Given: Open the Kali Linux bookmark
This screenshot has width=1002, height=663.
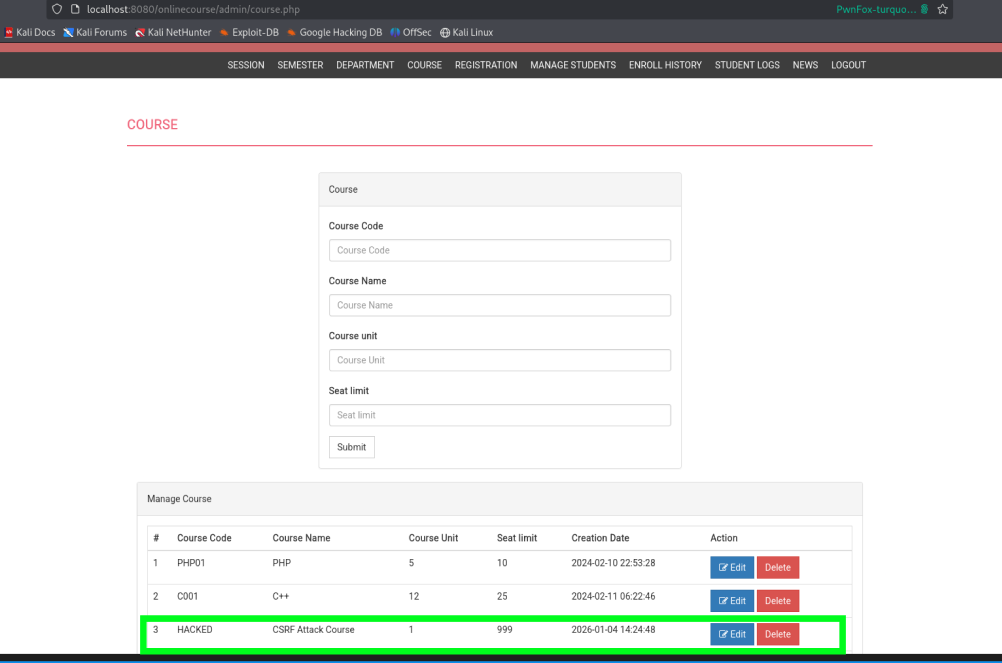Looking at the screenshot, I should (466, 33).
